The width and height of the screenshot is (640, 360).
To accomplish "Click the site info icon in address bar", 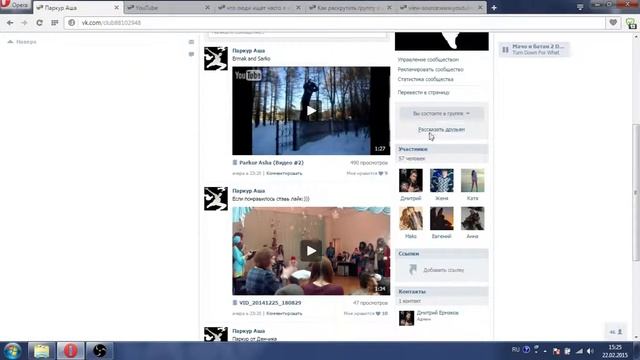I will pyautogui.click(x=72, y=23).
